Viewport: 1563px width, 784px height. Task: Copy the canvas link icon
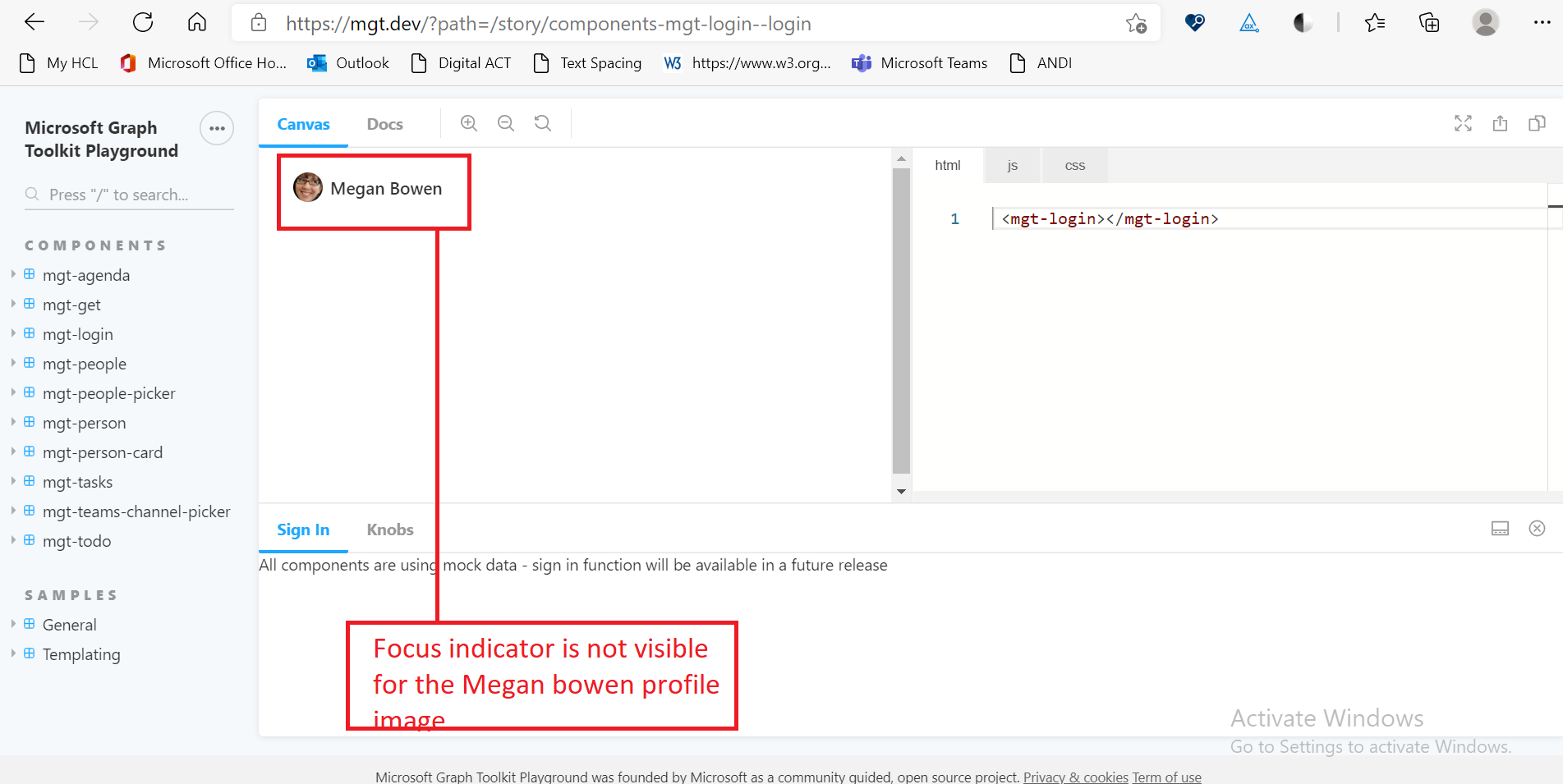tap(1538, 123)
